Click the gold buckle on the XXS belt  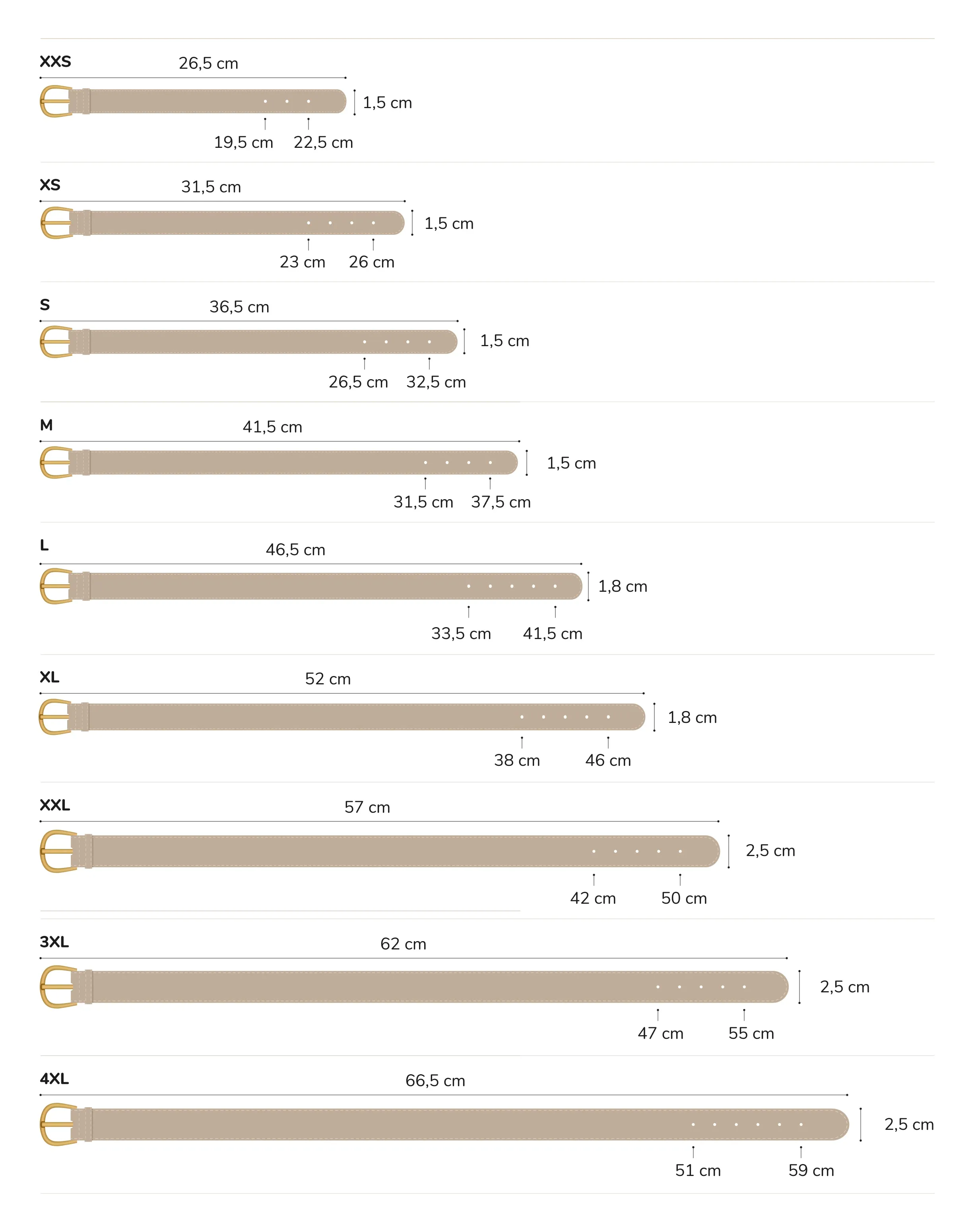pos(56,101)
